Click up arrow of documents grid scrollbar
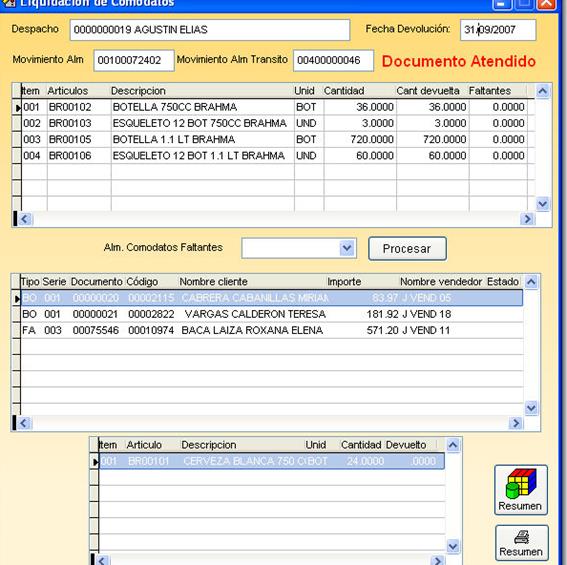Viewport: 567px width, 565px height. point(531,282)
